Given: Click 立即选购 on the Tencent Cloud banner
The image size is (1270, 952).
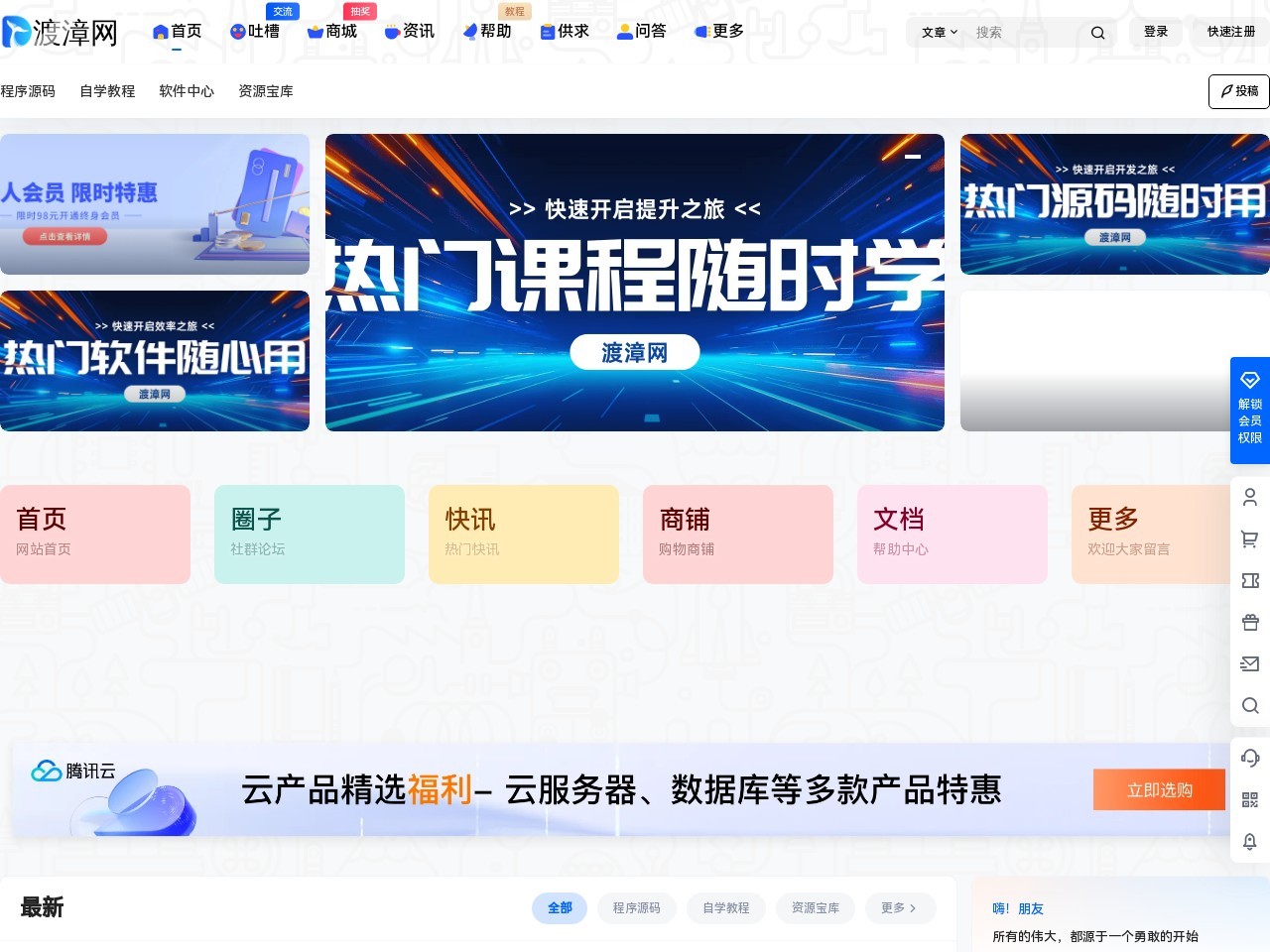Looking at the screenshot, I should click(1158, 789).
